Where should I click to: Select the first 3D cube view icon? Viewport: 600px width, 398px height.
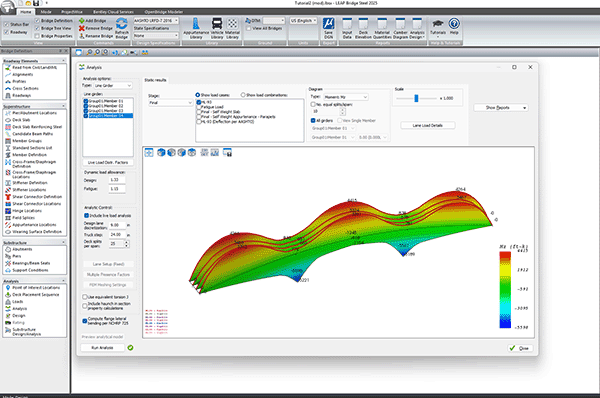[161, 152]
